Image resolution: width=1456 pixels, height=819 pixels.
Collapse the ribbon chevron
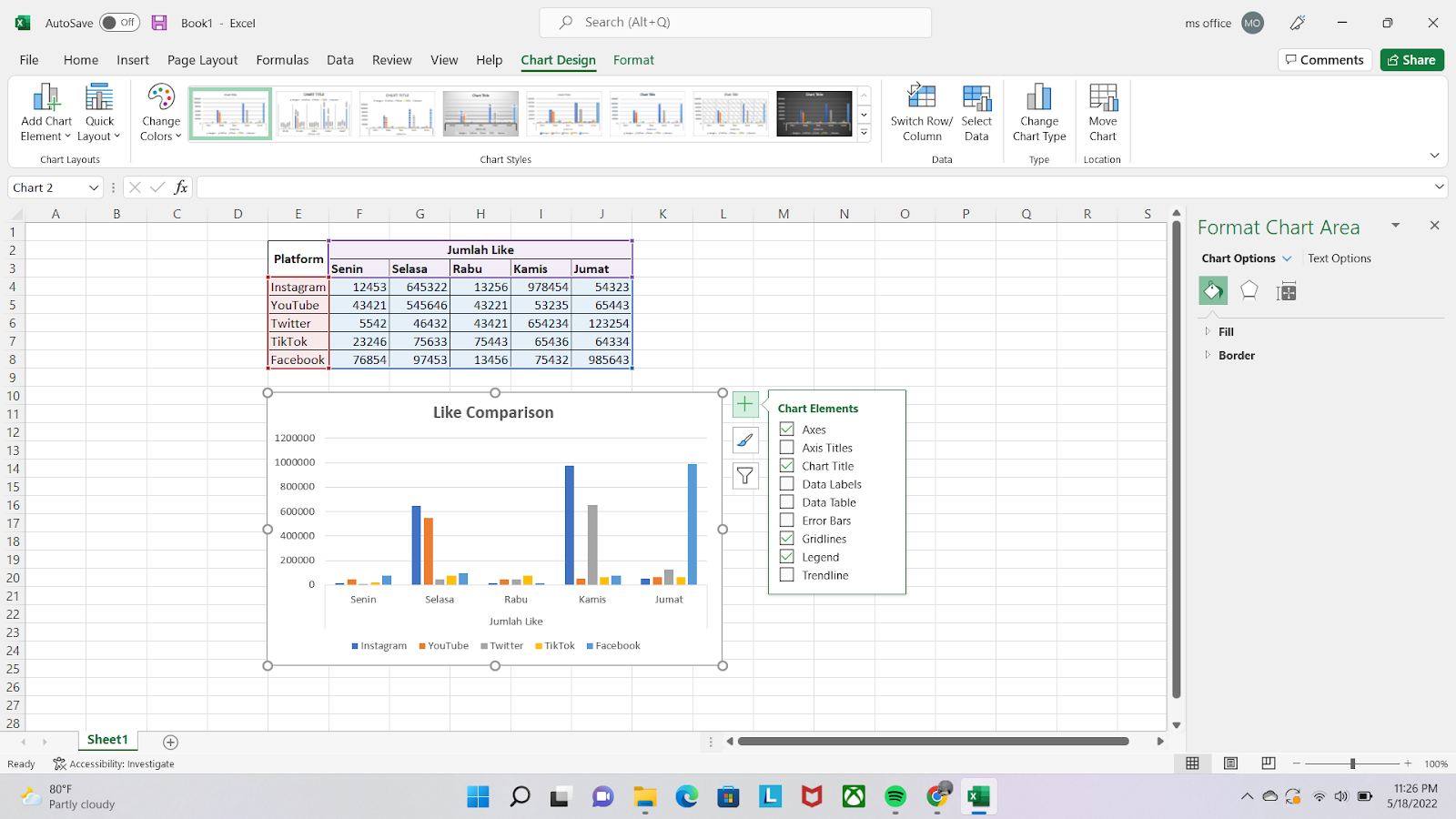coord(1434,156)
